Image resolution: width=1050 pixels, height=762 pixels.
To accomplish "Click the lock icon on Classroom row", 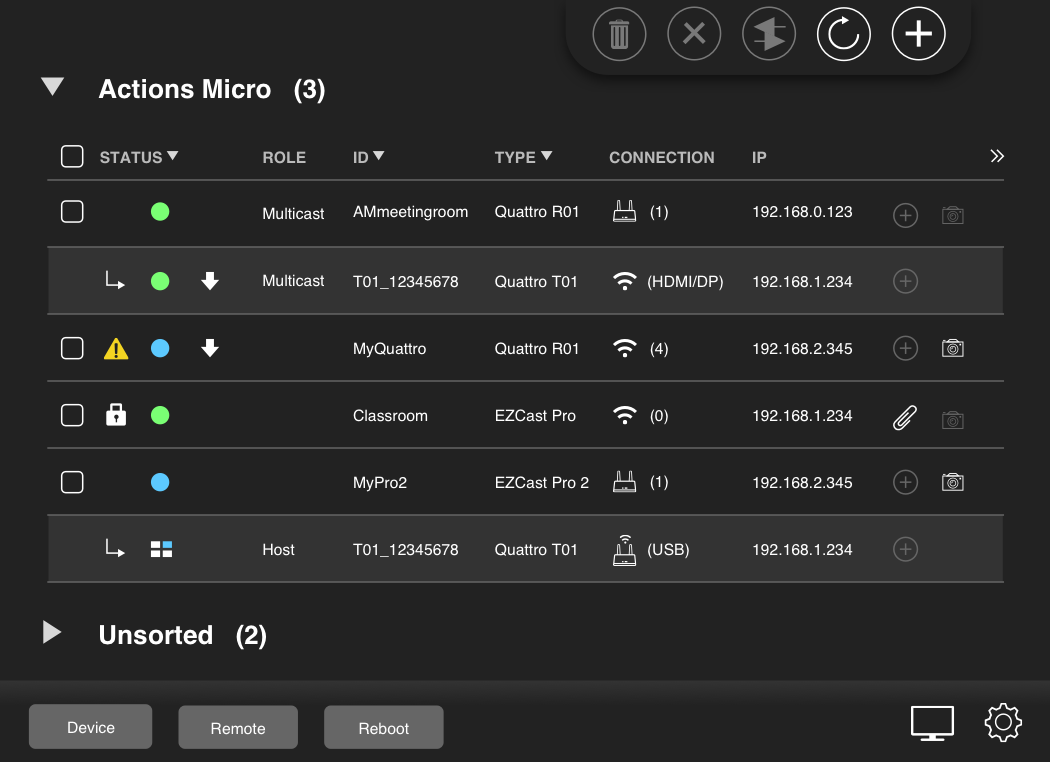I will click(x=116, y=414).
